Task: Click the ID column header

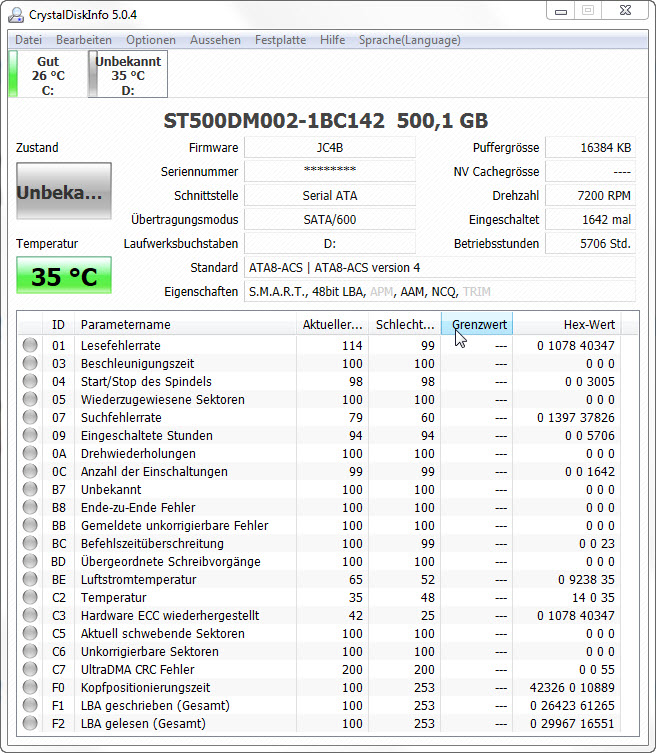Action: point(58,325)
